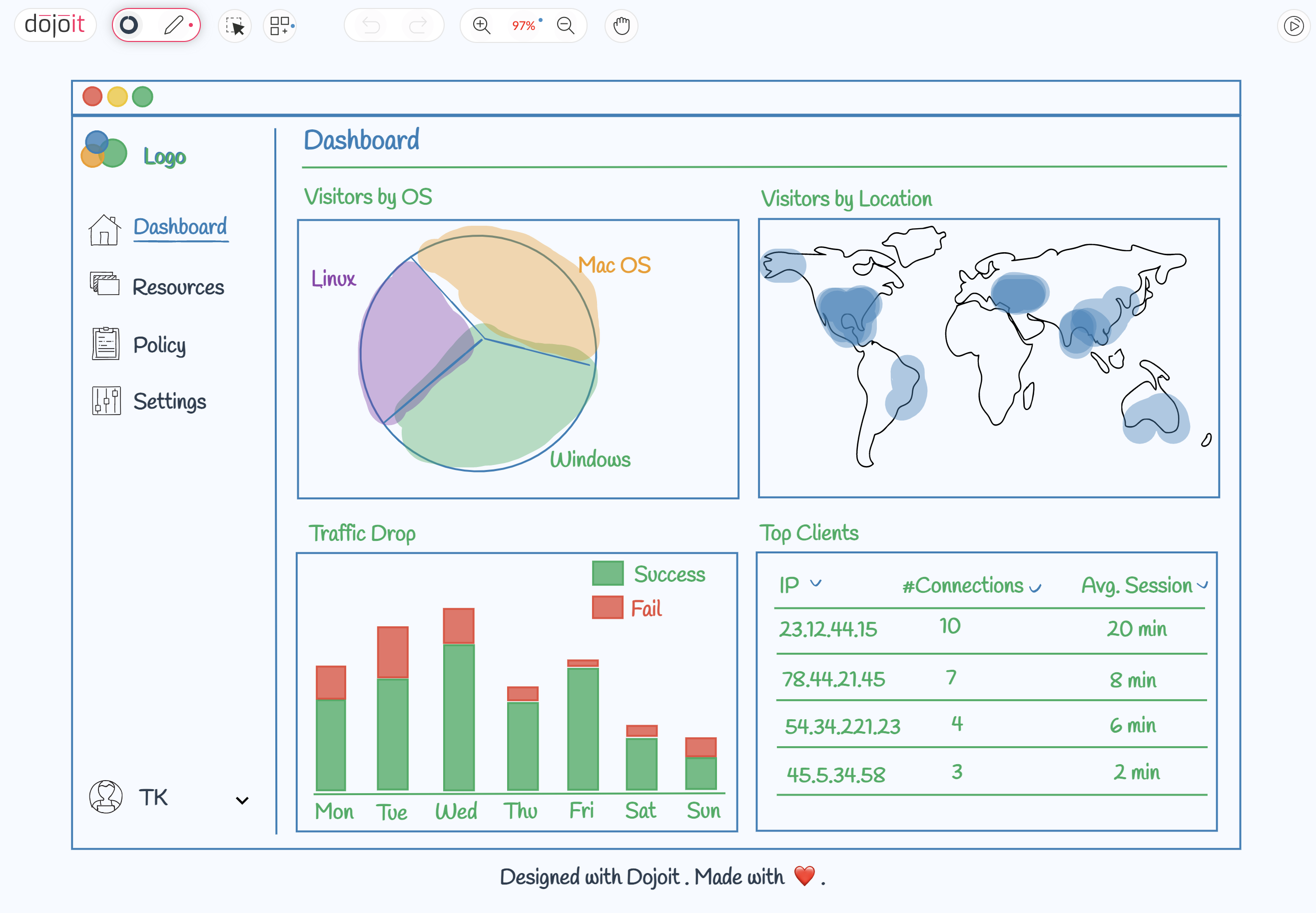Viewport: 1316px width, 913px height.
Task: Expand the TK user menu chevron
Action: click(242, 800)
